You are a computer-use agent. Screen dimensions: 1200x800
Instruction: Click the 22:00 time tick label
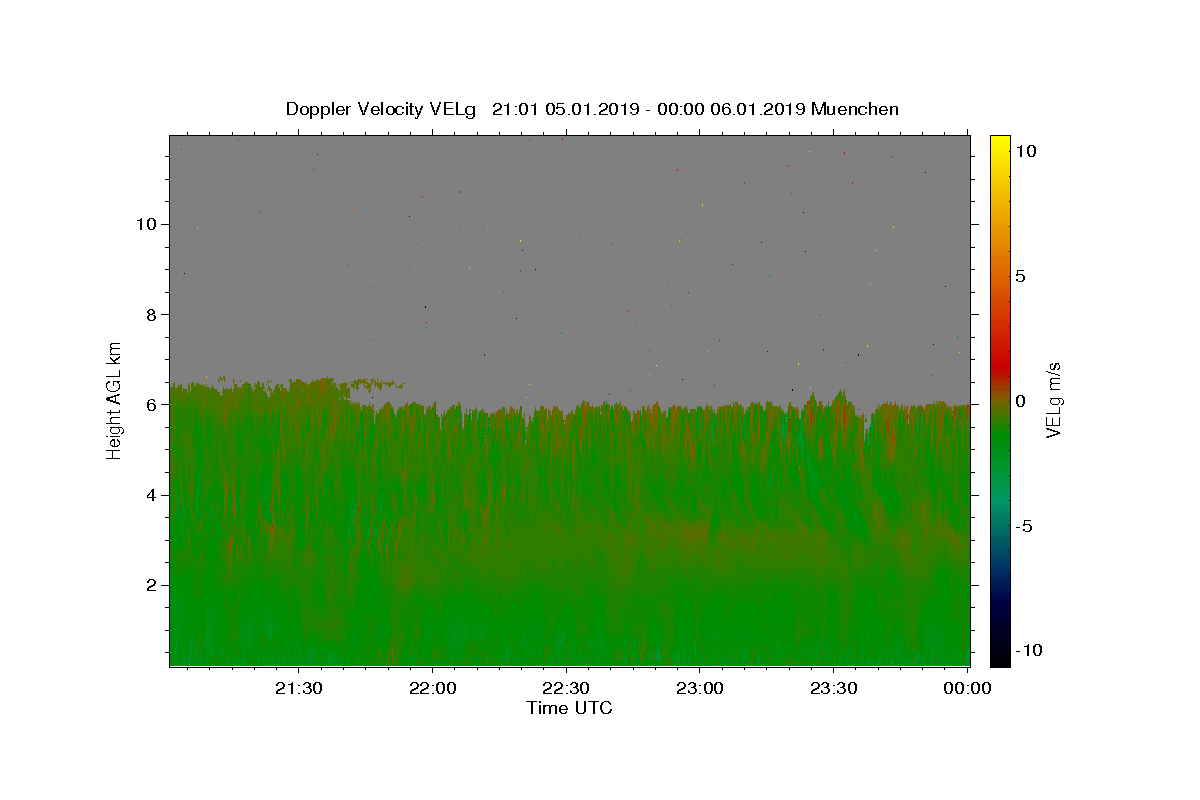click(x=433, y=688)
